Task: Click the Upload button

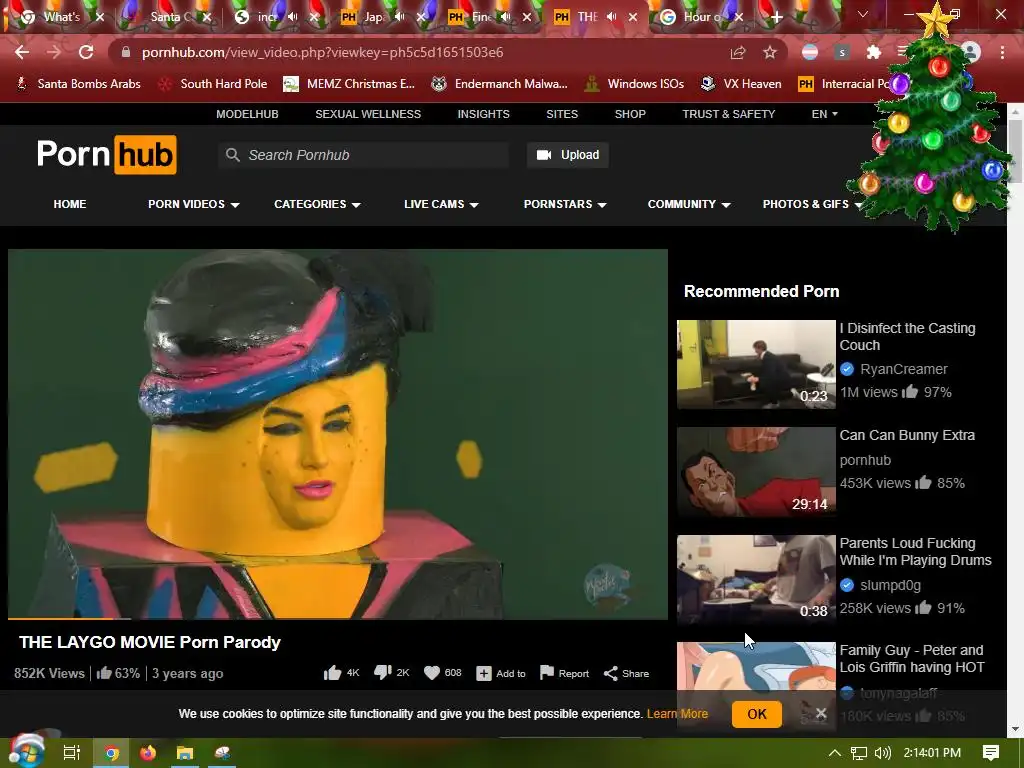Action: coord(568,155)
